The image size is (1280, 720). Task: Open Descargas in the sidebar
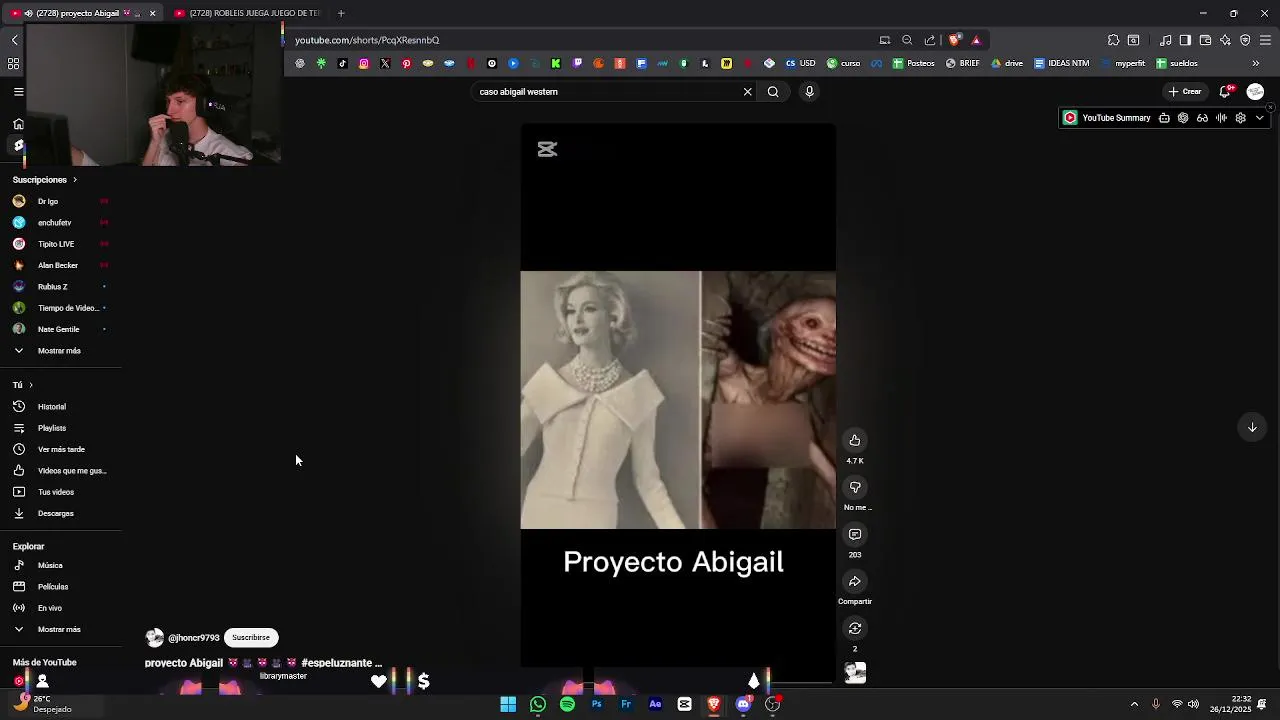coord(56,513)
